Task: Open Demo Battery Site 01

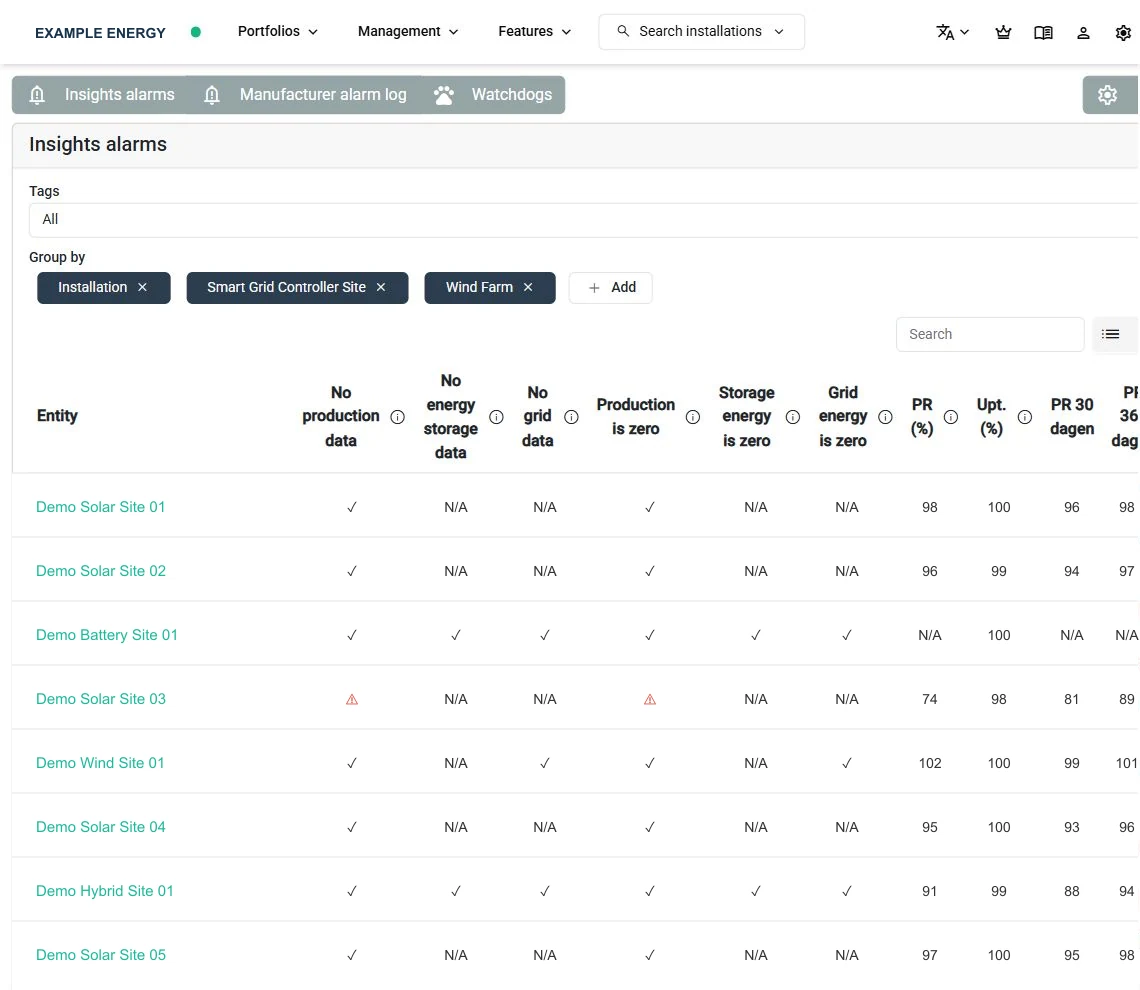Action: point(107,635)
